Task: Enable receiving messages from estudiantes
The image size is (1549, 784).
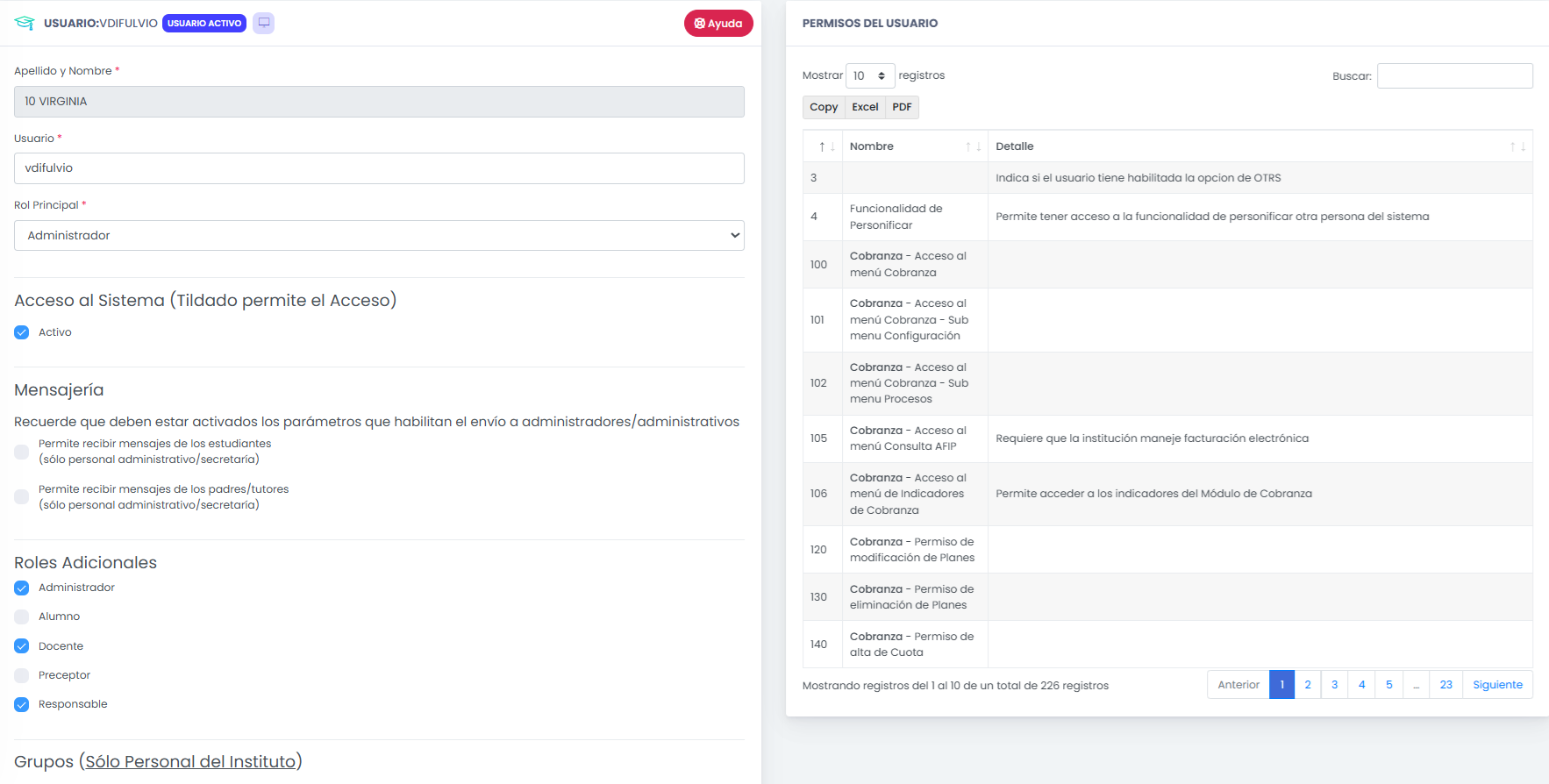Action: pyautogui.click(x=22, y=452)
